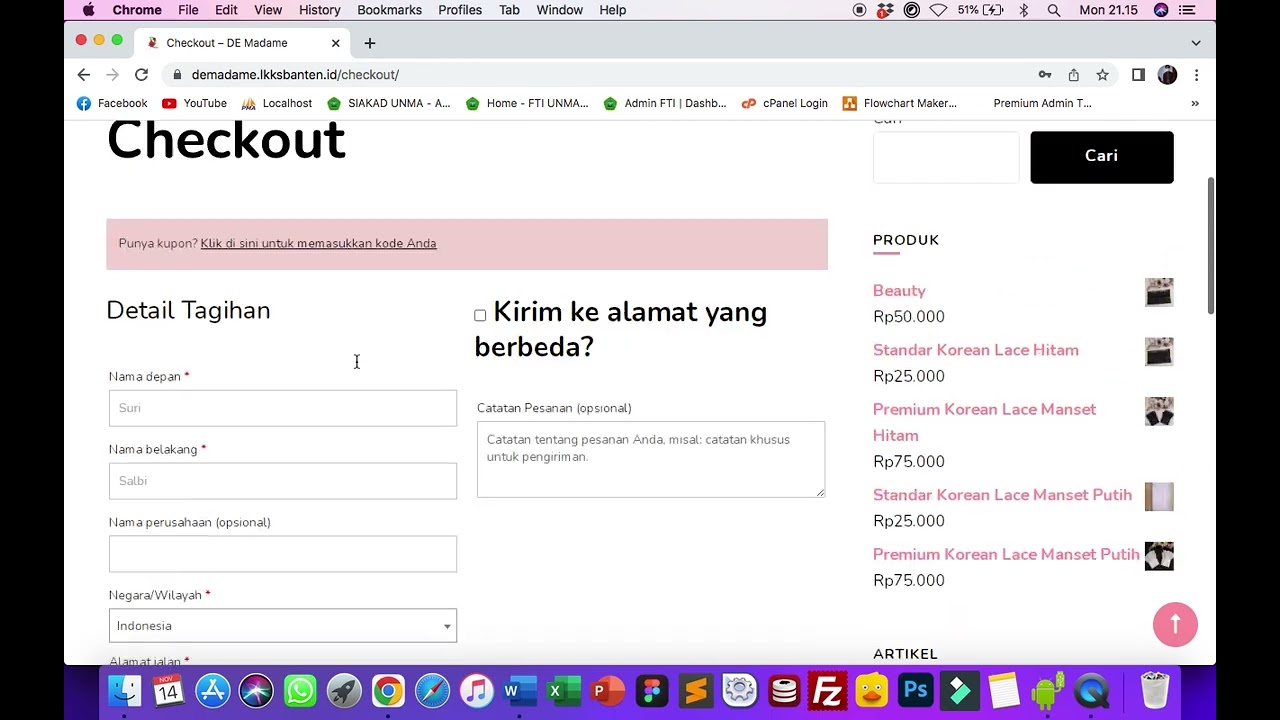Open the Flowchart Maker bookmark

pos(900,103)
